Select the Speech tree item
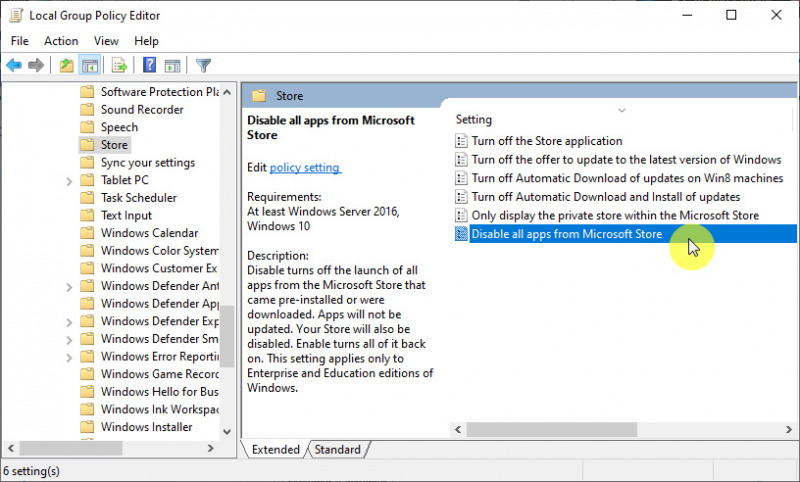 tap(119, 127)
